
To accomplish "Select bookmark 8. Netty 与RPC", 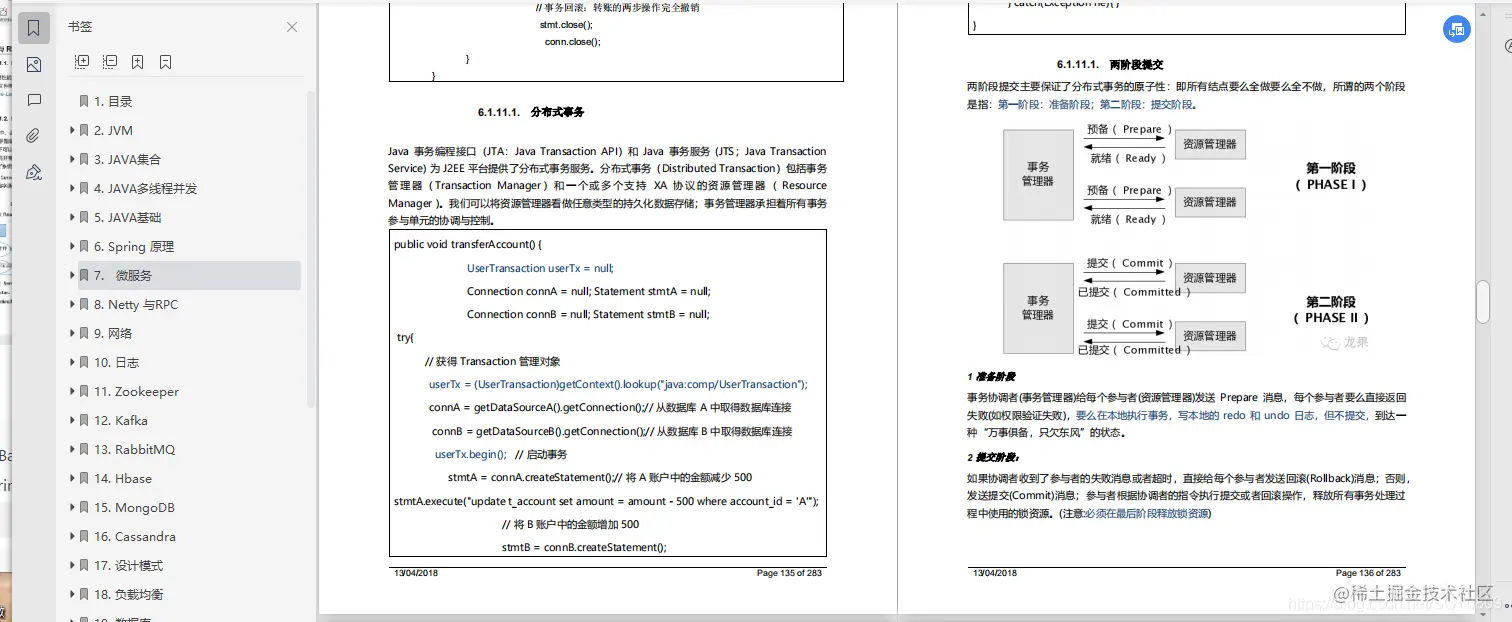I will coord(136,305).
